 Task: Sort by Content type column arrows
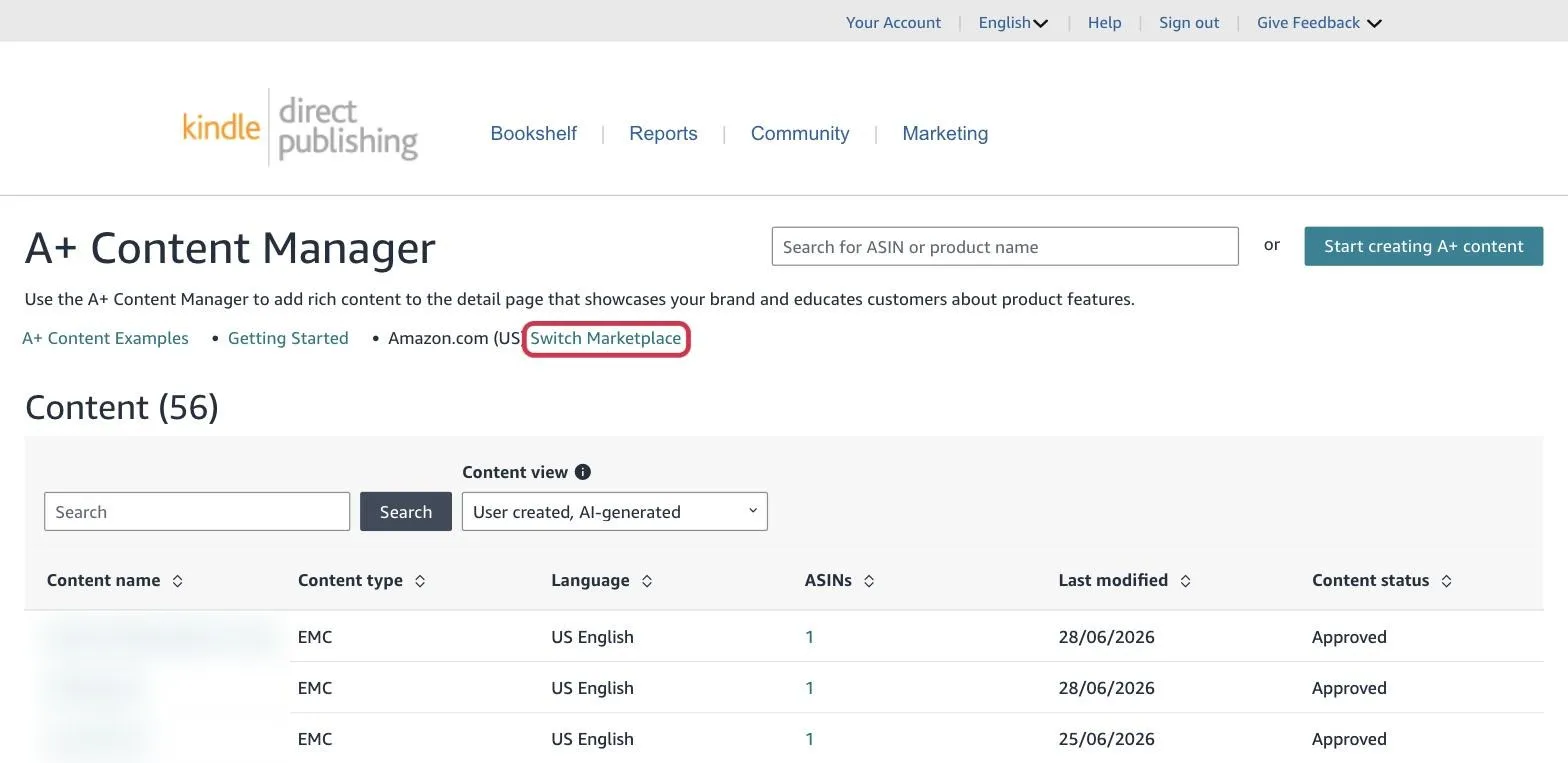(420, 581)
